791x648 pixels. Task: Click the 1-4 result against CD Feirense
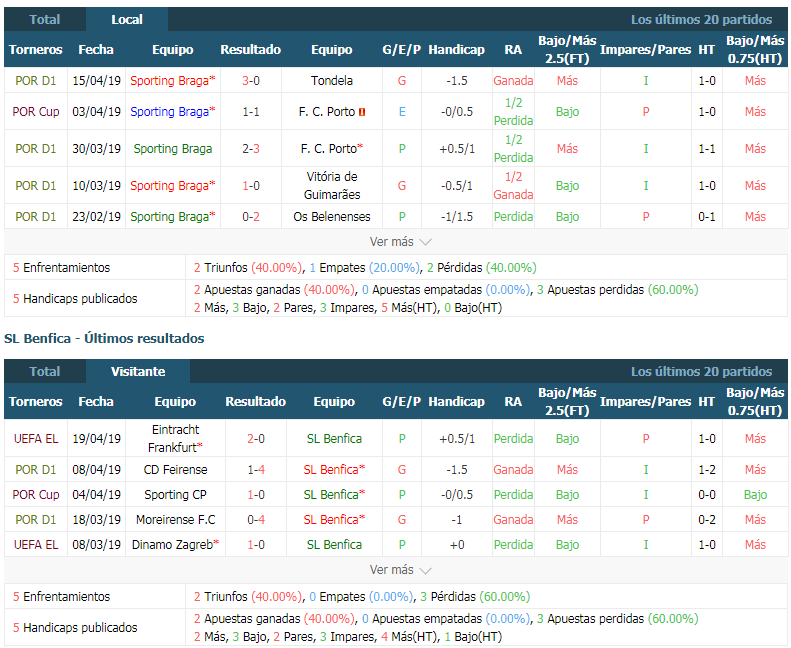click(256, 470)
